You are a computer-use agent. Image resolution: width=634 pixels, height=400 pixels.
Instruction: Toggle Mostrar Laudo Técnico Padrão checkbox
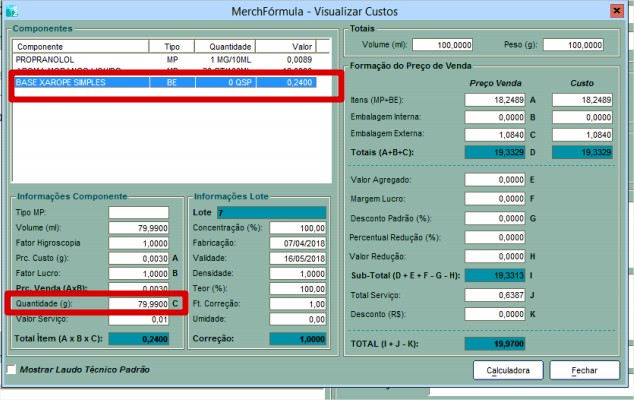(x=12, y=369)
